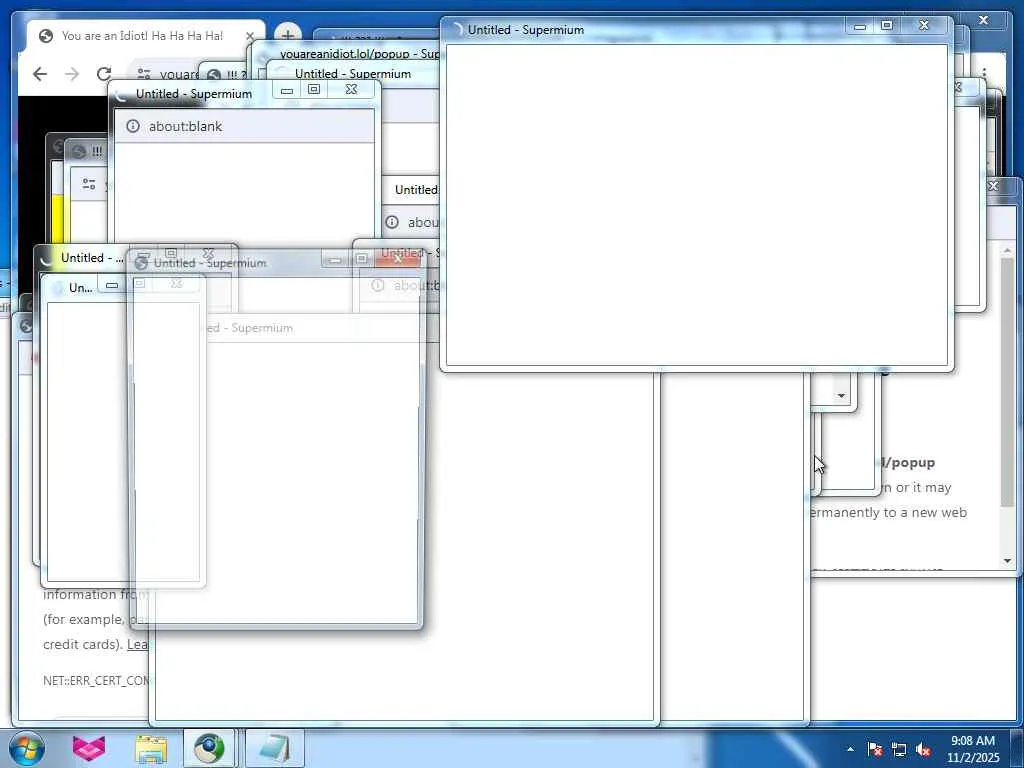Image resolution: width=1024 pixels, height=768 pixels.
Task: Maximize the window showing about:blank
Action: click(x=314, y=89)
